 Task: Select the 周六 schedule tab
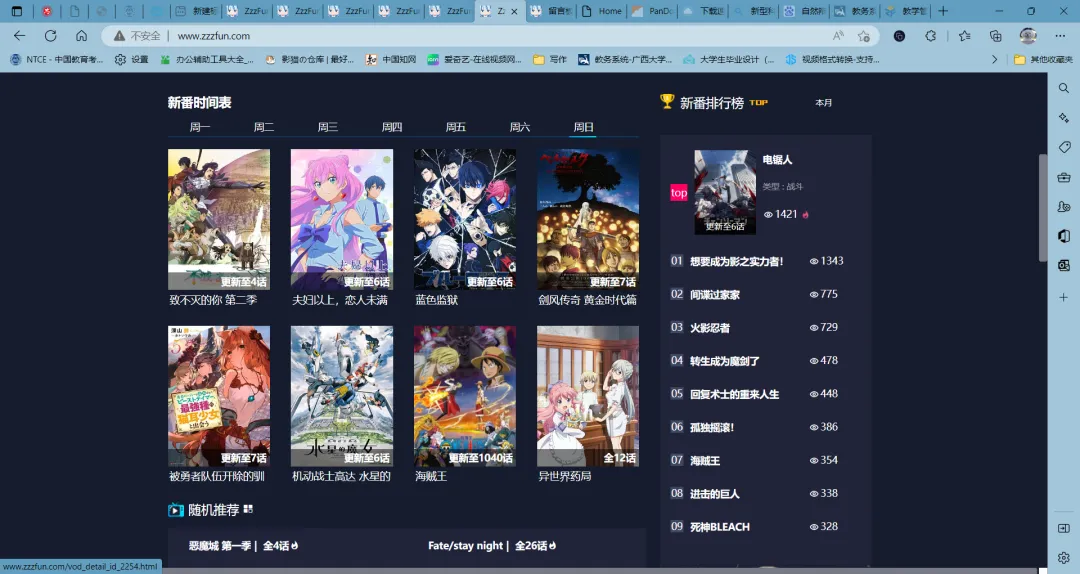click(519, 127)
